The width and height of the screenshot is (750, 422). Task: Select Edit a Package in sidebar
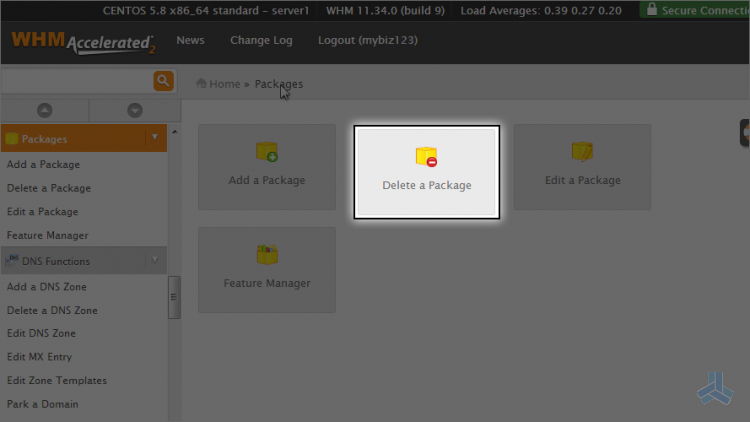pyautogui.click(x=43, y=211)
